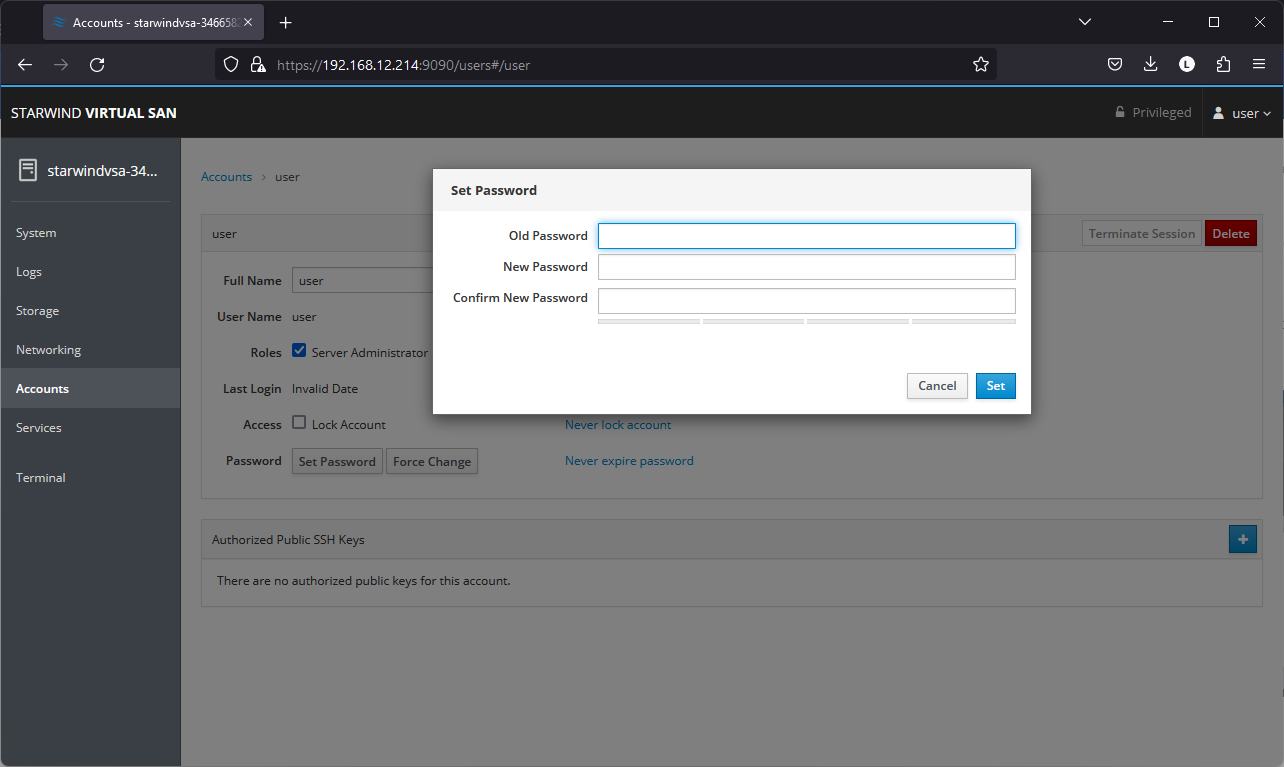Click the browser address bar URL
1284x767 pixels.
click(403, 65)
